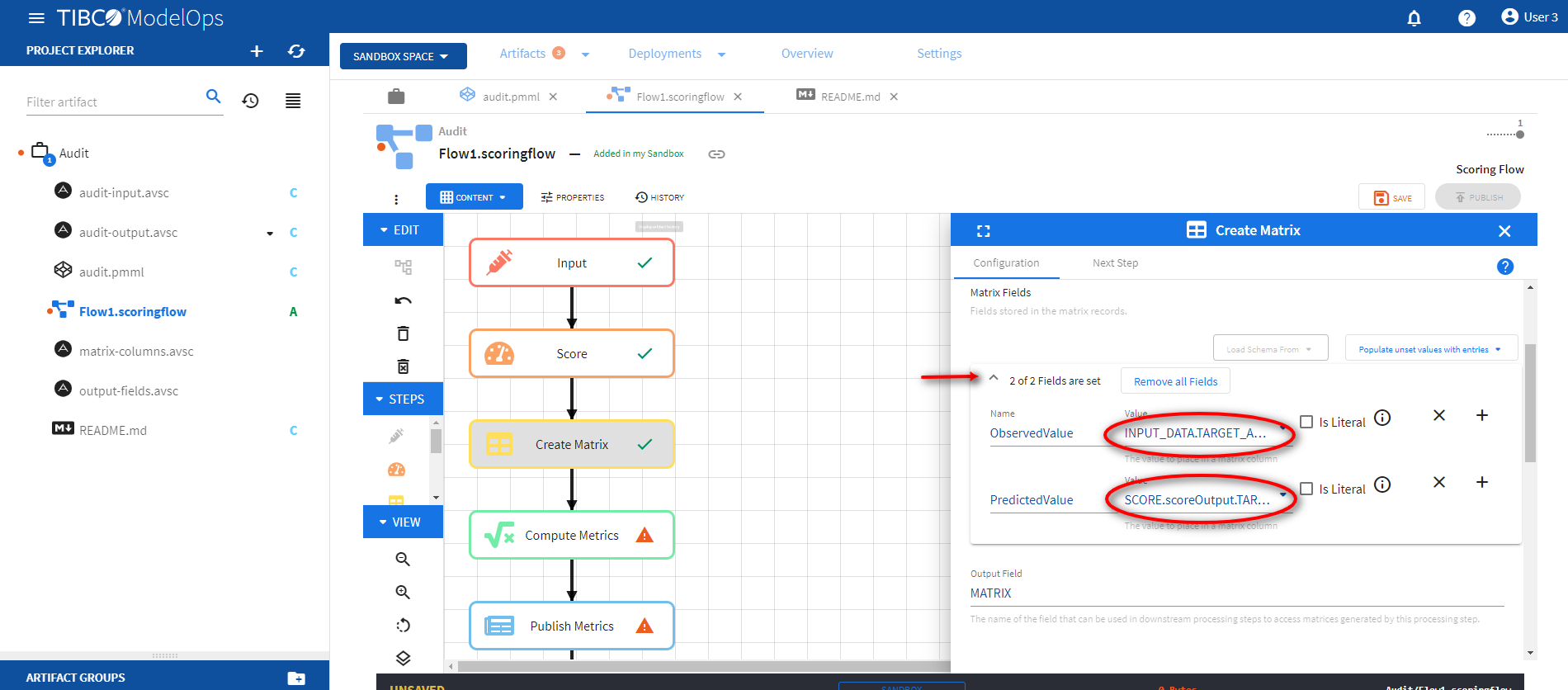Click the add artifact plus icon
Image resolution: width=1568 pixels, height=690 pixels.
(257, 51)
